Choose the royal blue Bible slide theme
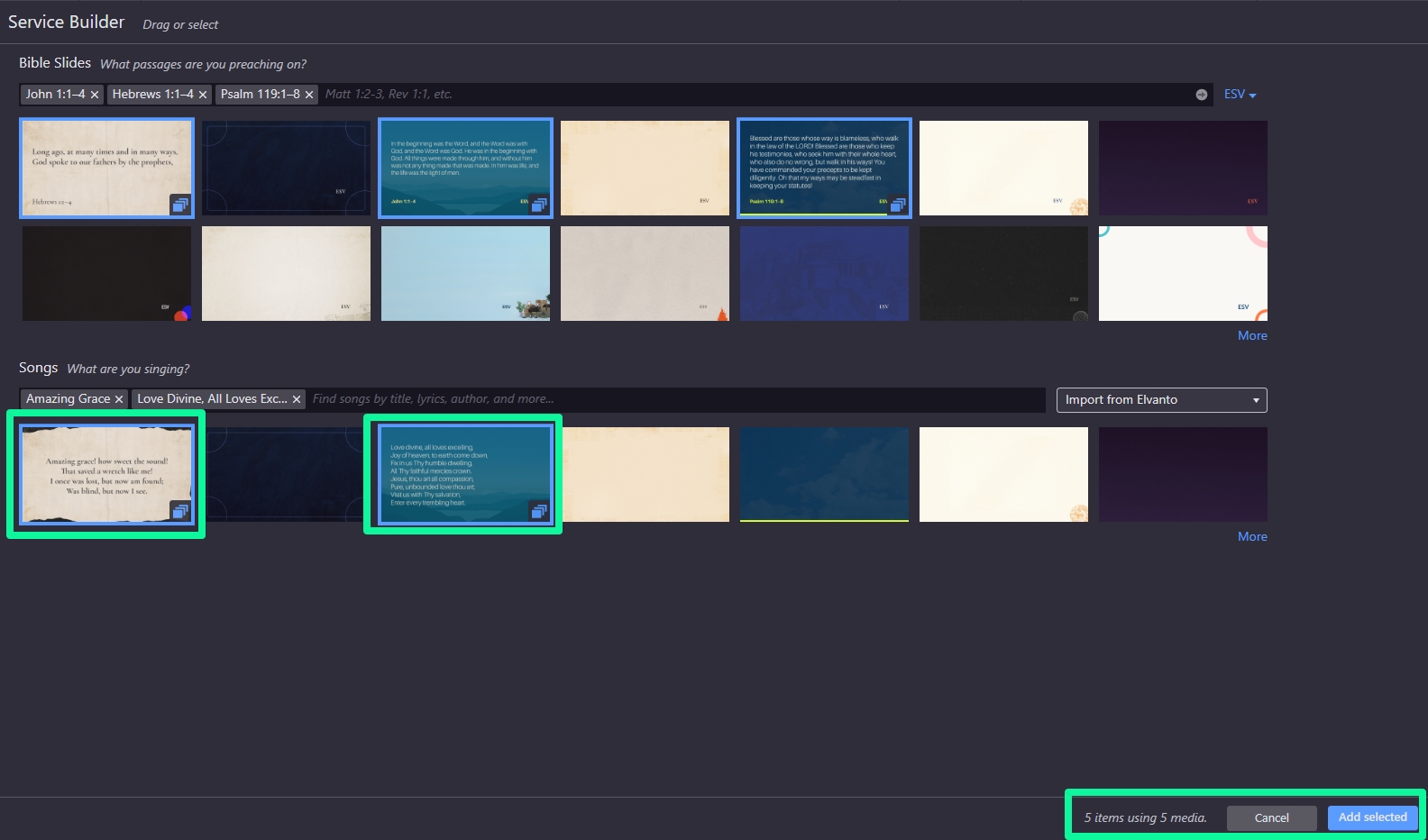1428x840 pixels. 824,273
